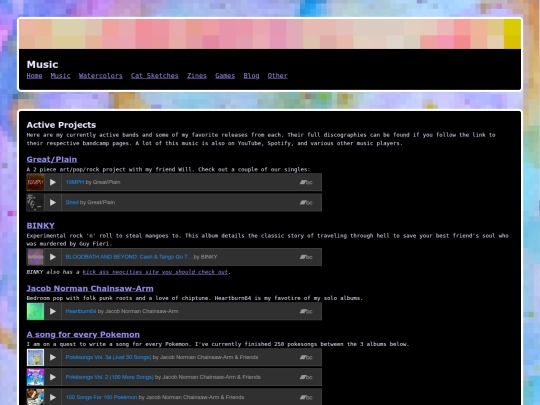Open Pokésongs Vol. 3a cover thumbnail
Viewport: 540px width, 405px height.
[35, 357]
